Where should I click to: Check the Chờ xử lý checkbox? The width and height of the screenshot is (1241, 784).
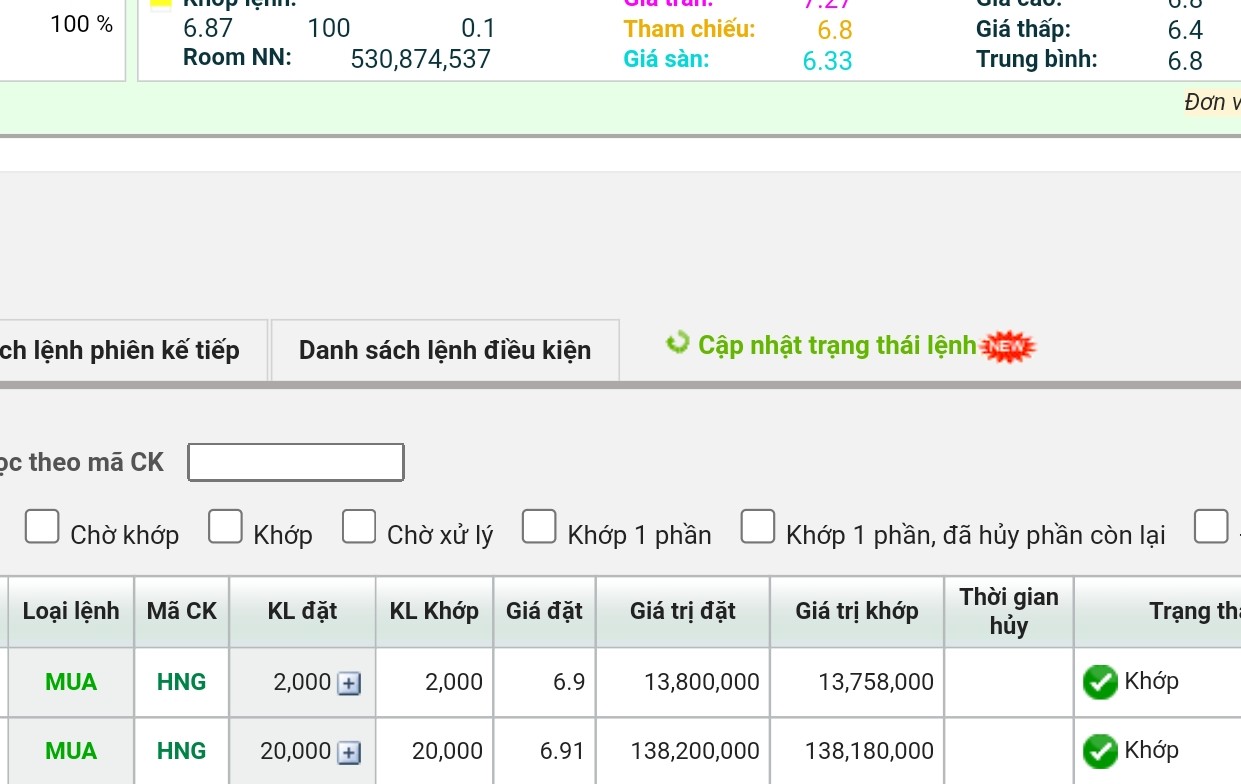[x=359, y=526]
